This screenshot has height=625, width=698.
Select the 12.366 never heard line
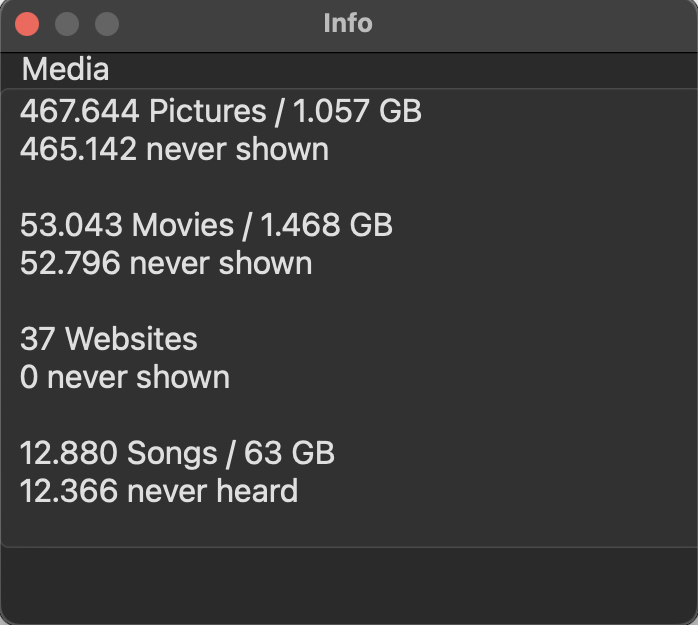point(158,491)
